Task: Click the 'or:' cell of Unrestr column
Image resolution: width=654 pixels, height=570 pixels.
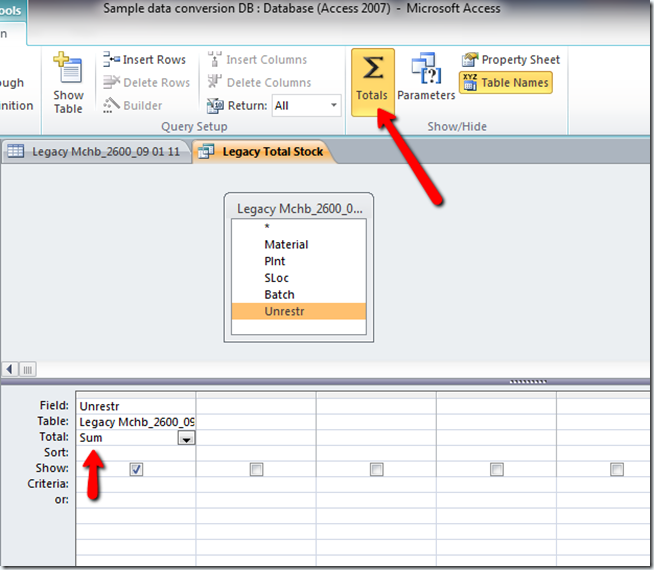Action: coord(136,500)
